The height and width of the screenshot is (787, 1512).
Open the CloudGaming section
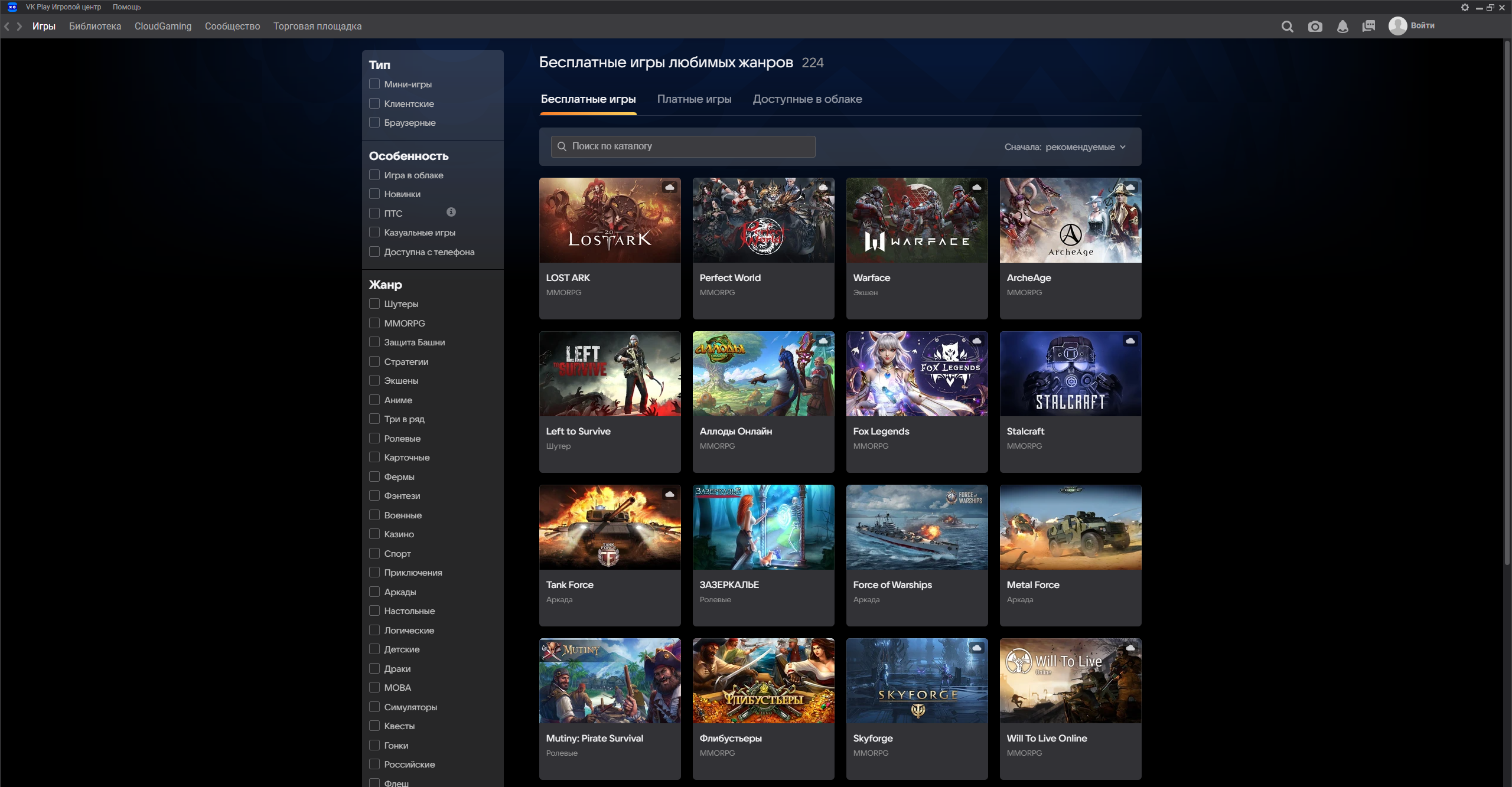click(x=163, y=27)
